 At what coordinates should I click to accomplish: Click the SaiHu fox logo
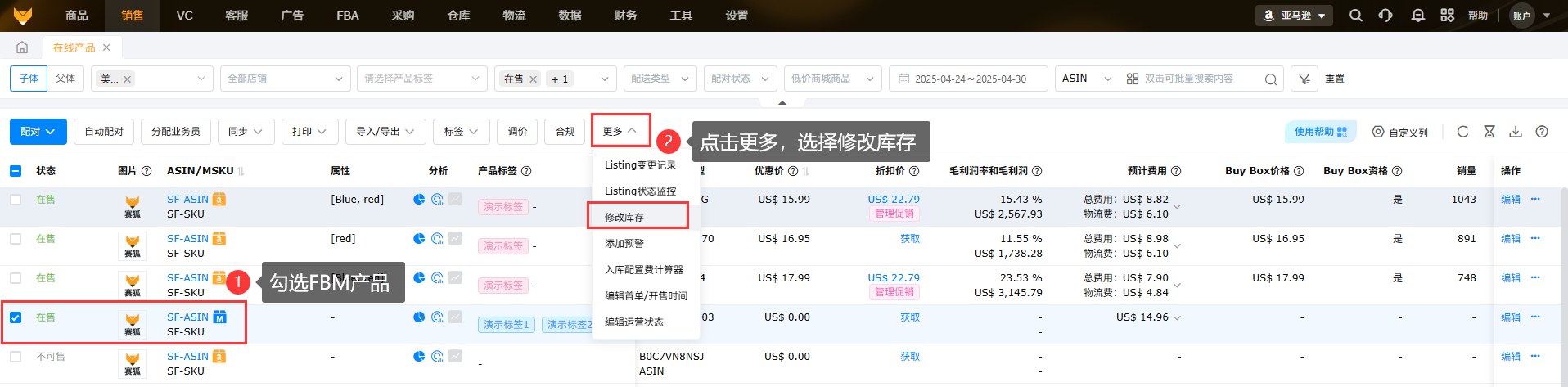click(x=23, y=16)
